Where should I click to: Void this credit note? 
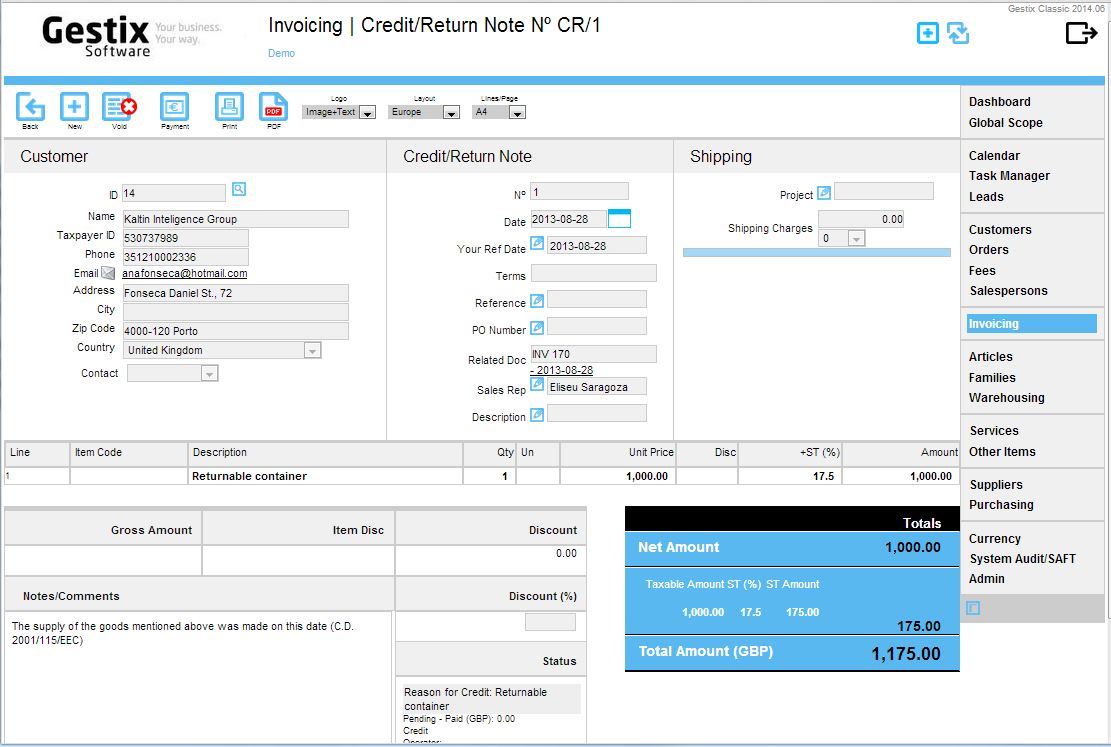click(119, 107)
